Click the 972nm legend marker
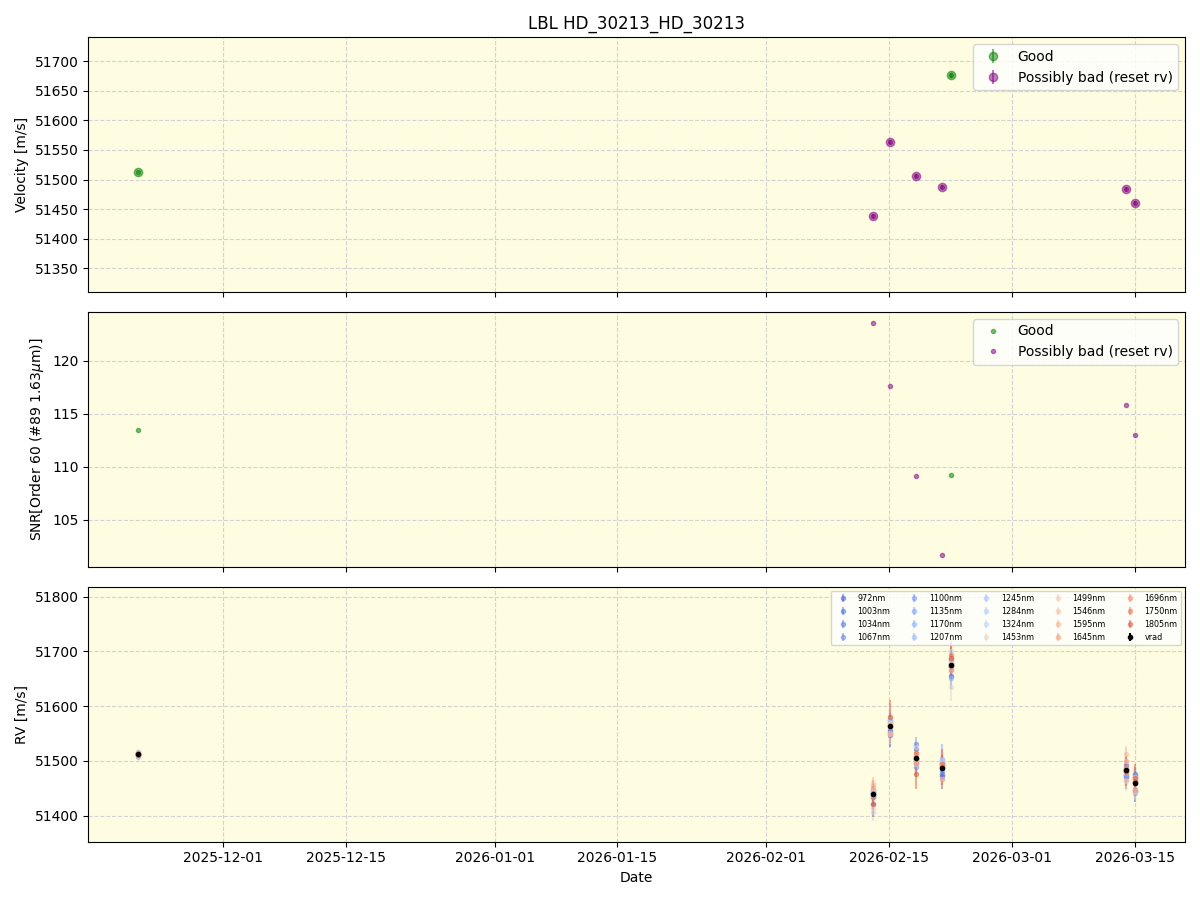 843,598
